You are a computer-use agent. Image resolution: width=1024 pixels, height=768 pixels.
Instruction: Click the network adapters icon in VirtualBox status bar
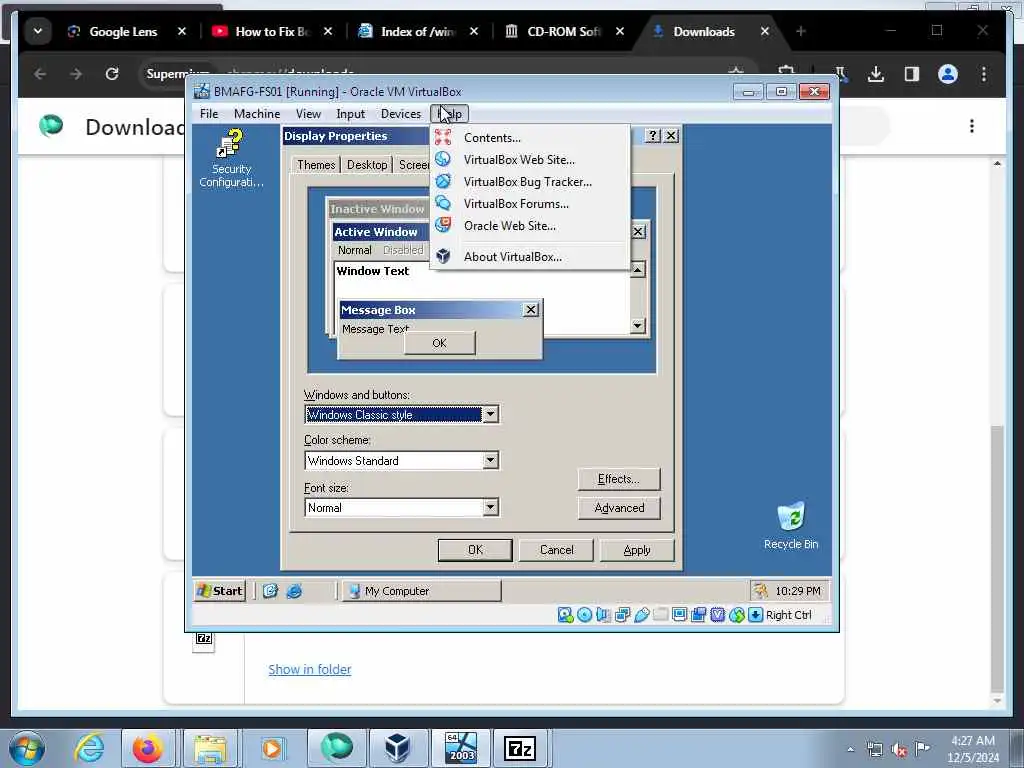coord(622,615)
